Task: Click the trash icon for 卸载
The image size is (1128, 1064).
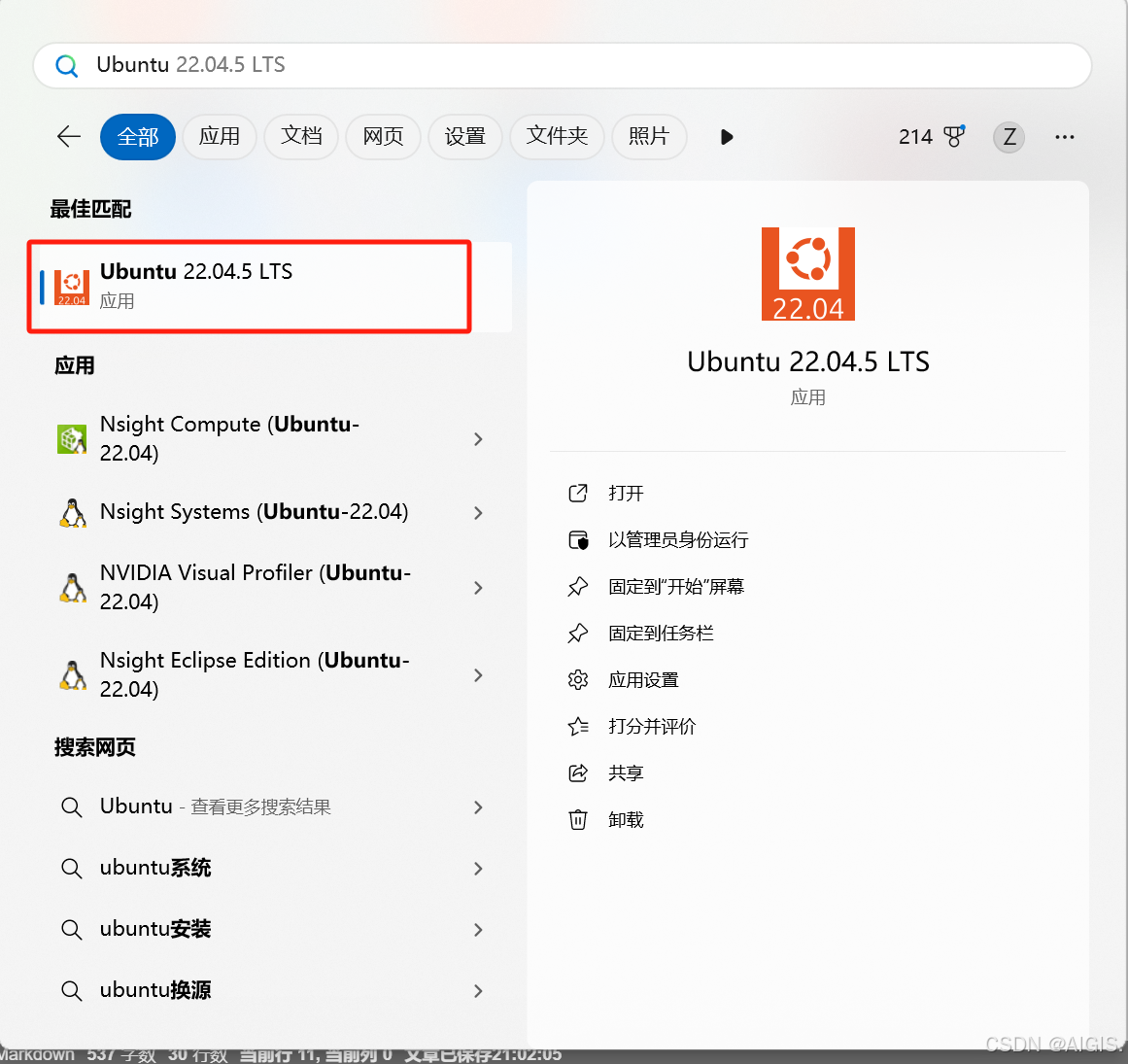Action: tap(578, 819)
